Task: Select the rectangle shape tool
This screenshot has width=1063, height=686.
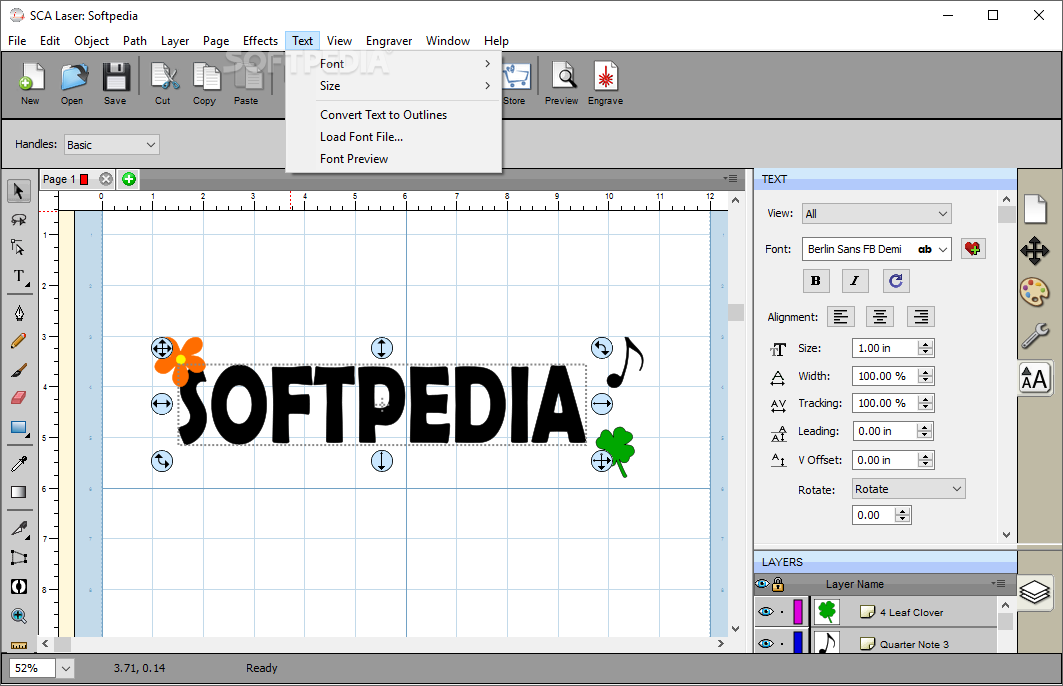Action: click(x=19, y=428)
